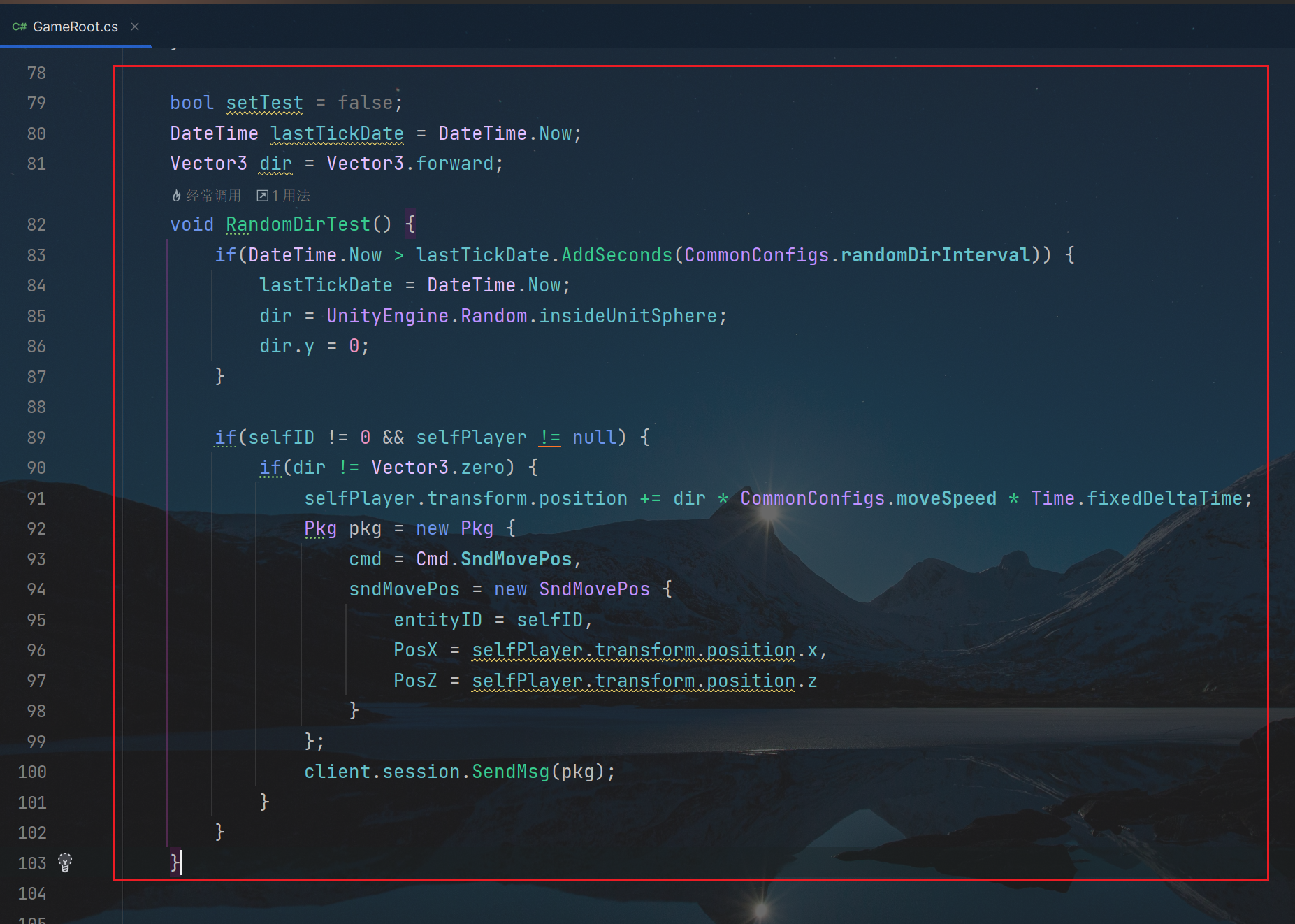This screenshot has width=1295, height=924.
Task: Click CommonConfigs.moveSpeed on line 91
Action: click(868, 498)
